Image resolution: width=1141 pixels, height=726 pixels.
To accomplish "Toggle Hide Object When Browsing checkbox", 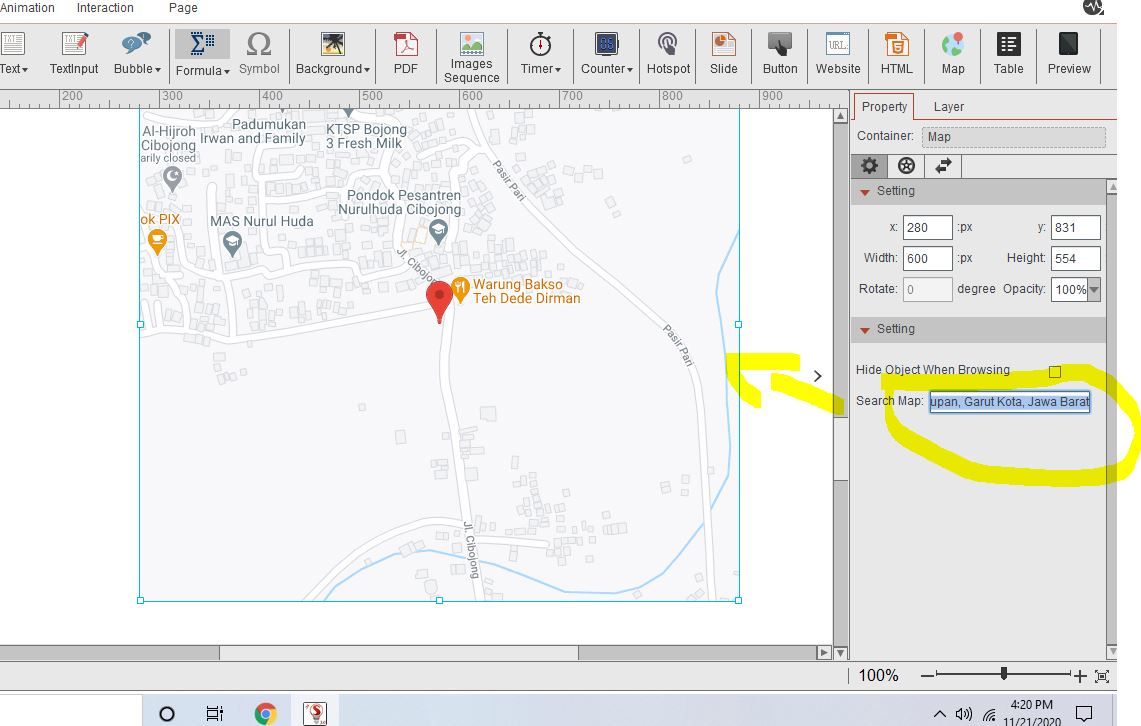I will click(x=1054, y=372).
